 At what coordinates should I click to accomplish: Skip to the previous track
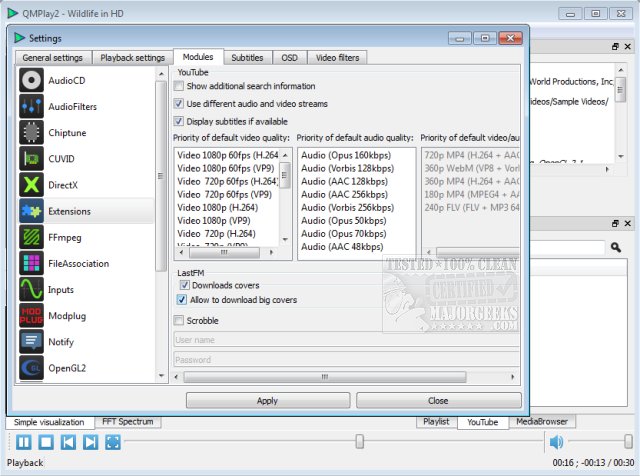[x=68, y=442]
